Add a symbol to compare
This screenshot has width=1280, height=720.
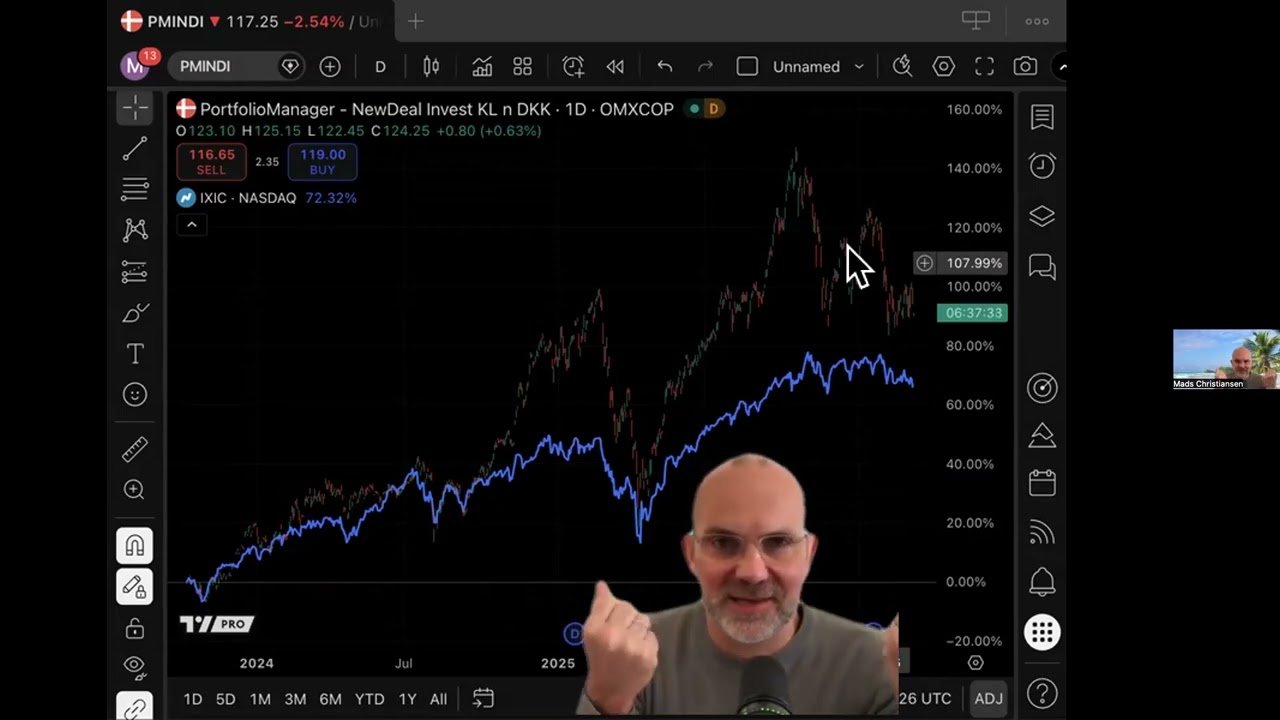click(330, 66)
